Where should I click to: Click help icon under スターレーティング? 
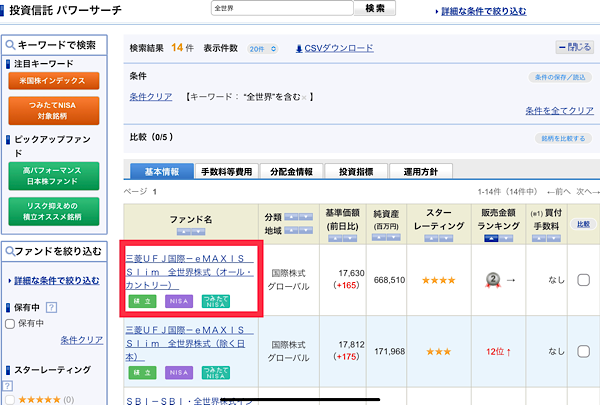point(8,385)
